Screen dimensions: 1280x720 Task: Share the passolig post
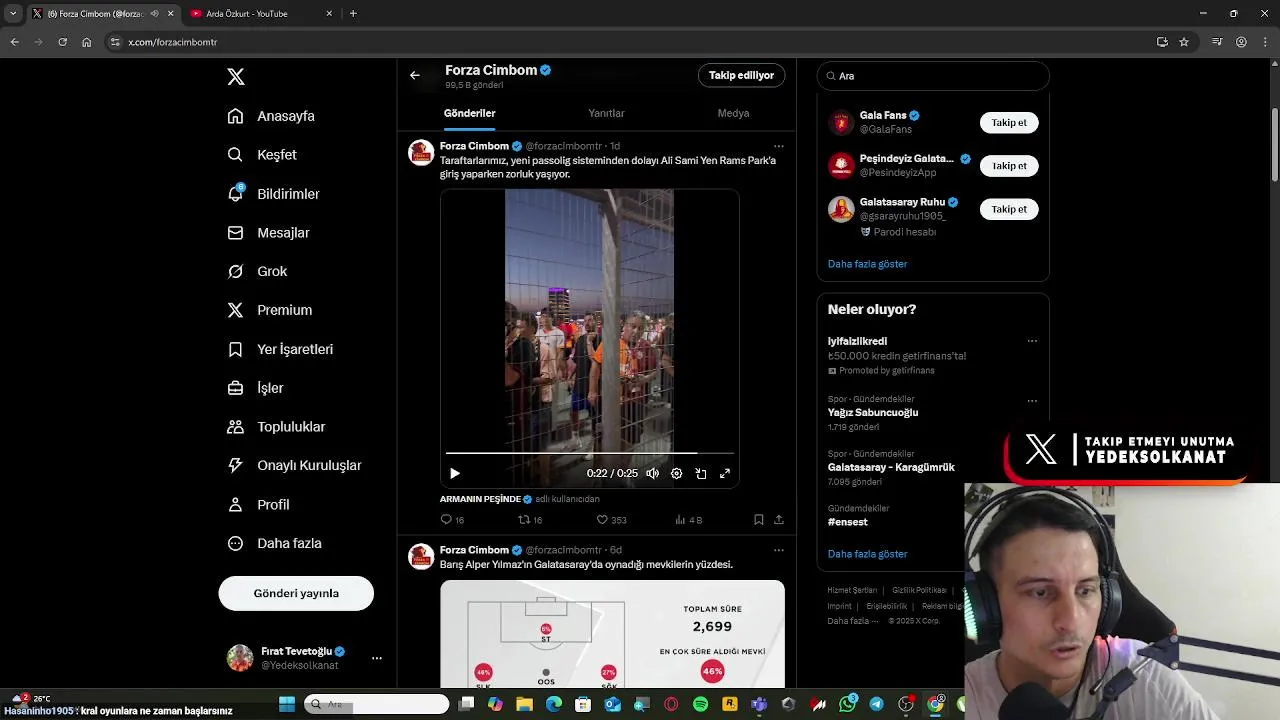tap(779, 520)
